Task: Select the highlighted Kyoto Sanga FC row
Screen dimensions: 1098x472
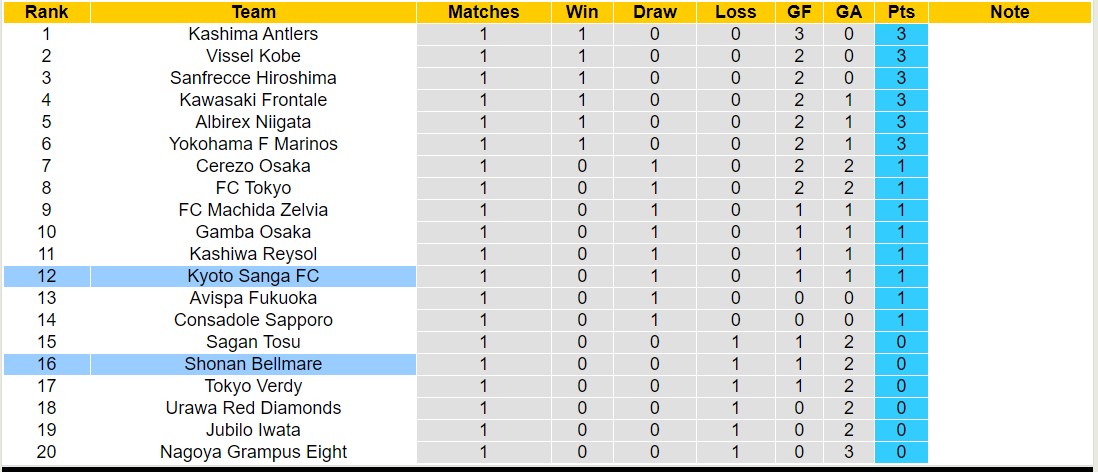Action: (x=253, y=276)
